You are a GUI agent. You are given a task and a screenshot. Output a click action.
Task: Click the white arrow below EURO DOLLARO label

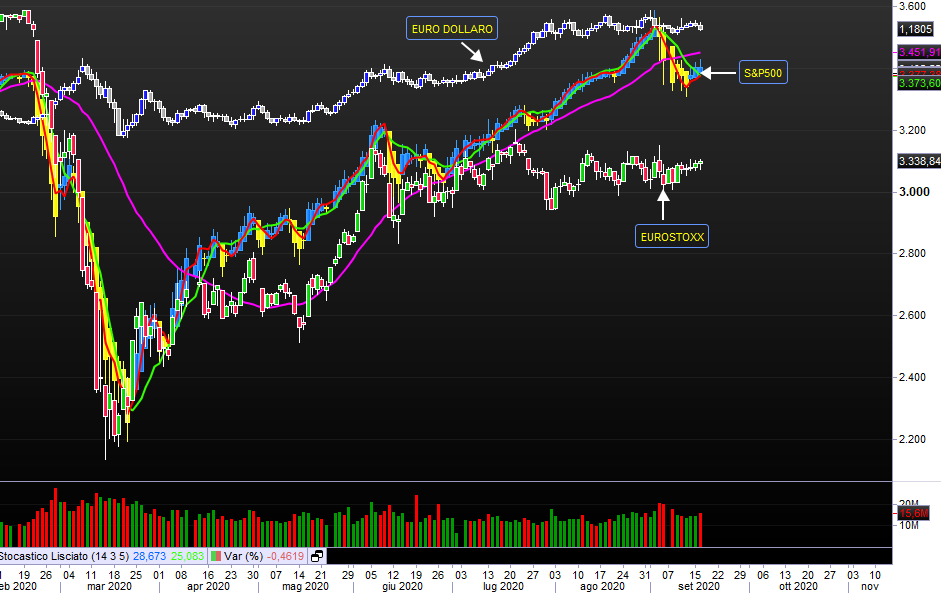[473, 53]
